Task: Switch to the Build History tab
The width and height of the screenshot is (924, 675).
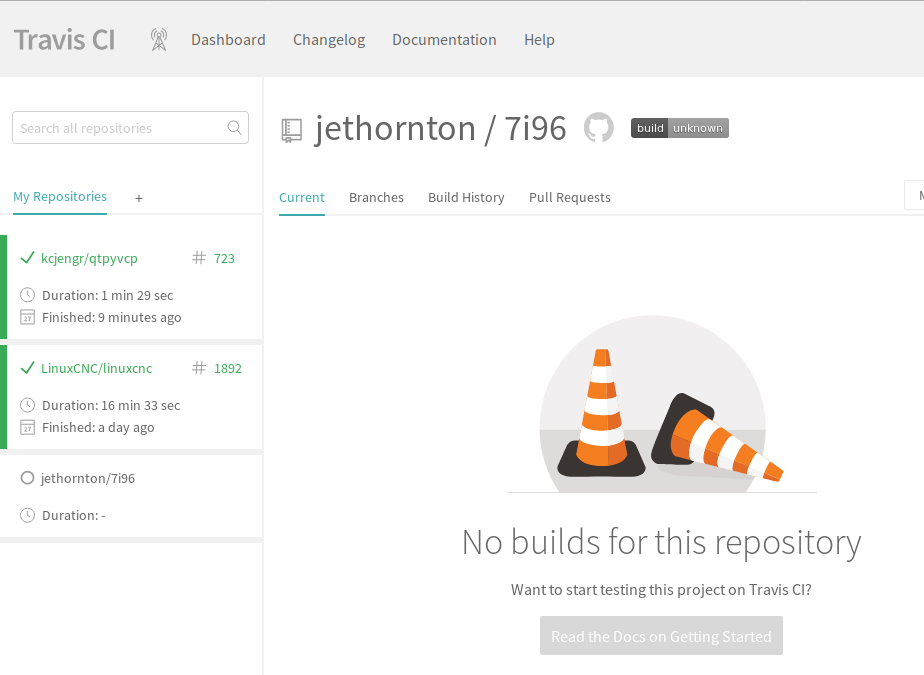Action: point(466,197)
